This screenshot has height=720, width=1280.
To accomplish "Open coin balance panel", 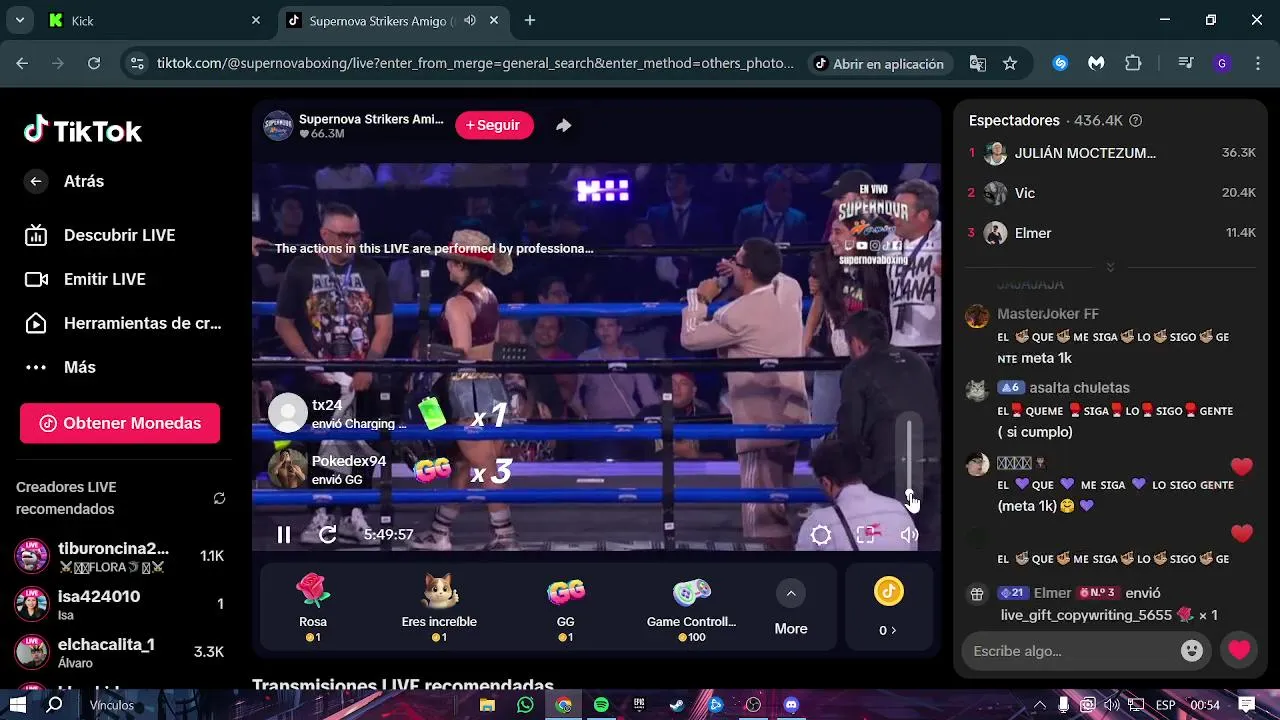I will (888, 607).
